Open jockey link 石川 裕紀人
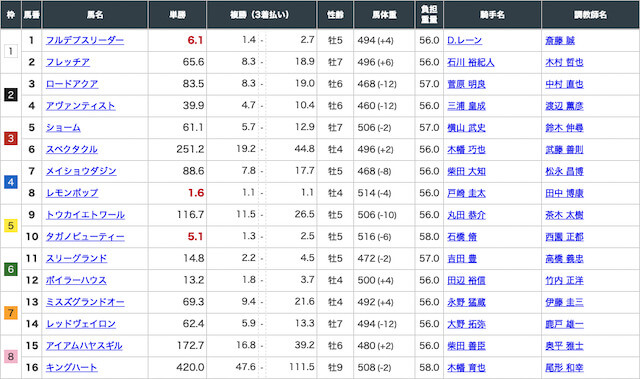Image resolution: width=640 pixels, height=379 pixels. click(471, 62)
